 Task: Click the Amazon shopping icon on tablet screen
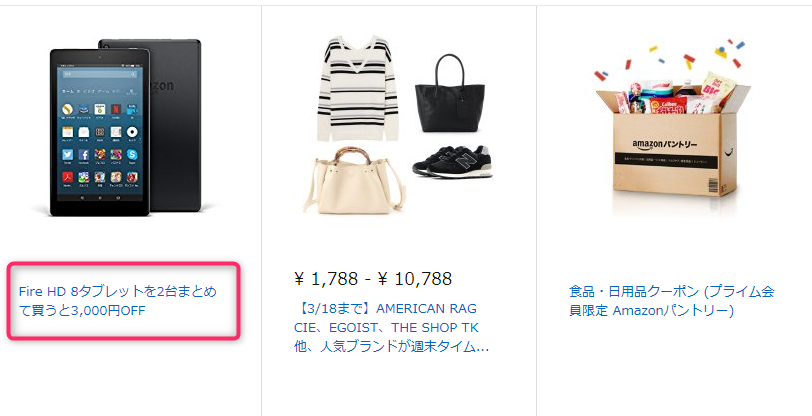(x=84, y=109)
